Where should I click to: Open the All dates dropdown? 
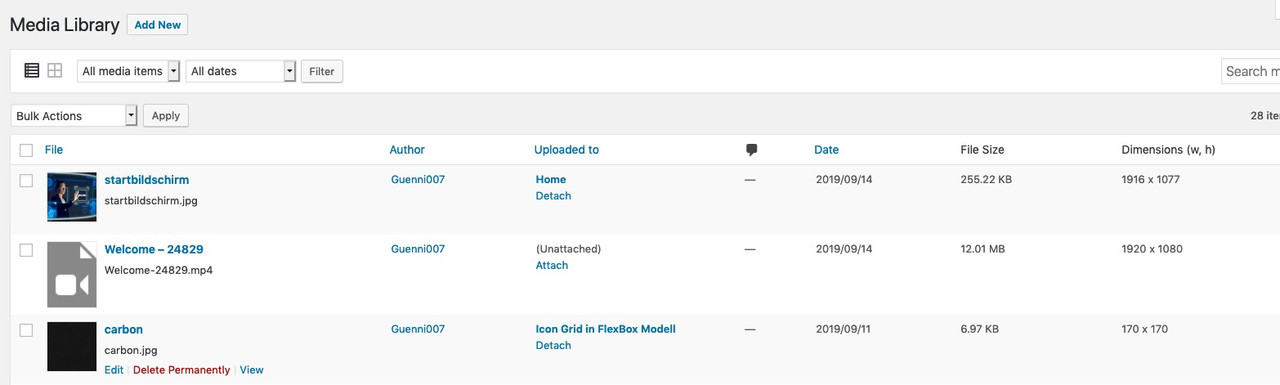pos(241,71)
